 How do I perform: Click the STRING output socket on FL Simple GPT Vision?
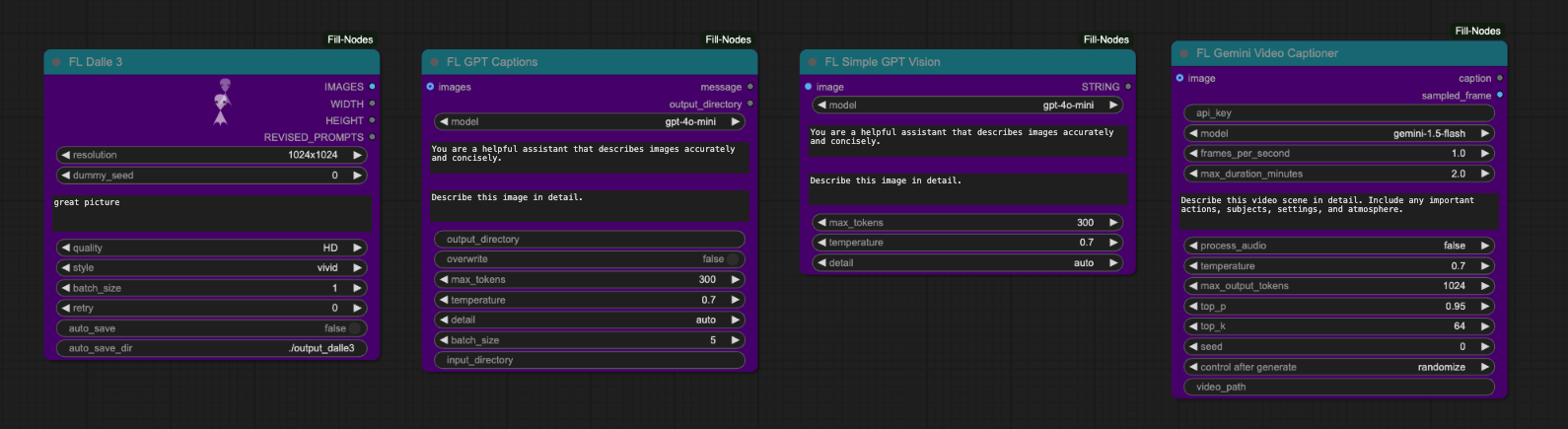(1128, 87)
